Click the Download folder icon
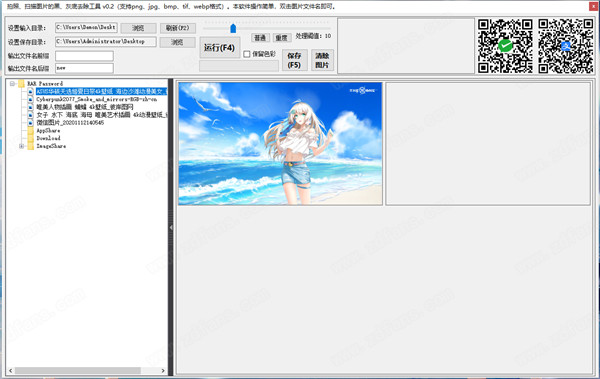This screenshot has width=600, height=379. (x=31, y=138)
